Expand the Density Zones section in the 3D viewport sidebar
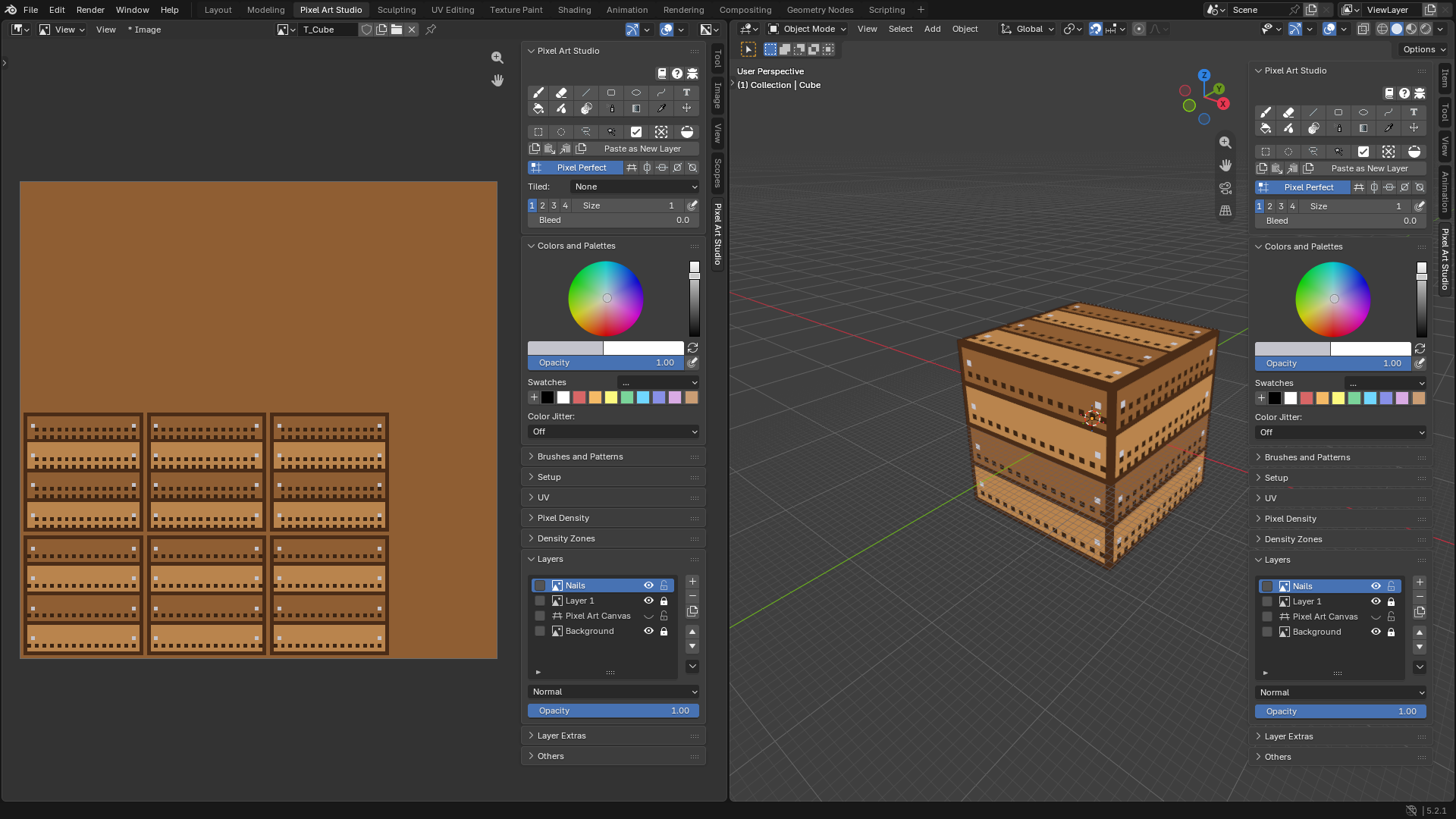This screenshot has width=1456, height=819. pos(1341,539)
